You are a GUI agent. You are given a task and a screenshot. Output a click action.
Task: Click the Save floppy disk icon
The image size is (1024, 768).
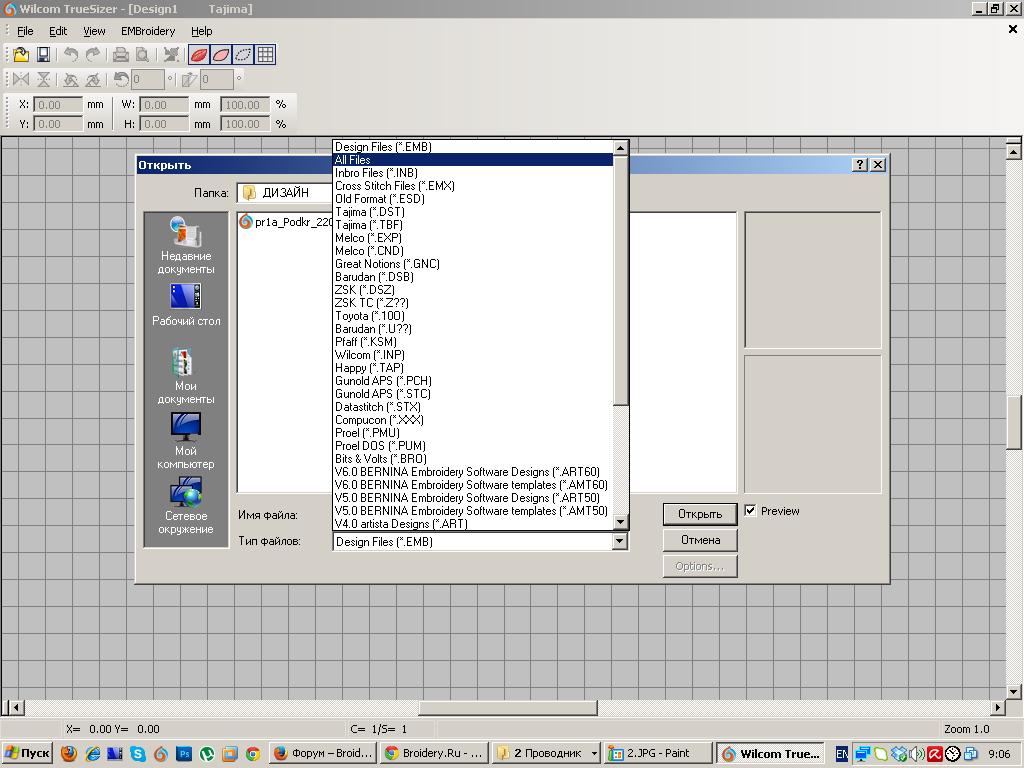[43, 55]
